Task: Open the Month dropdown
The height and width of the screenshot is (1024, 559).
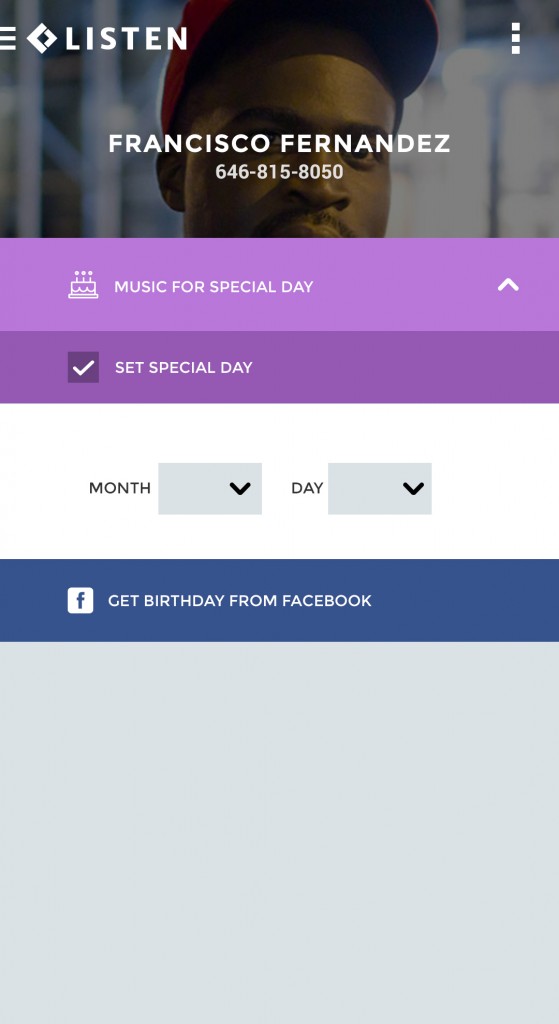Action: click(210, 488)
